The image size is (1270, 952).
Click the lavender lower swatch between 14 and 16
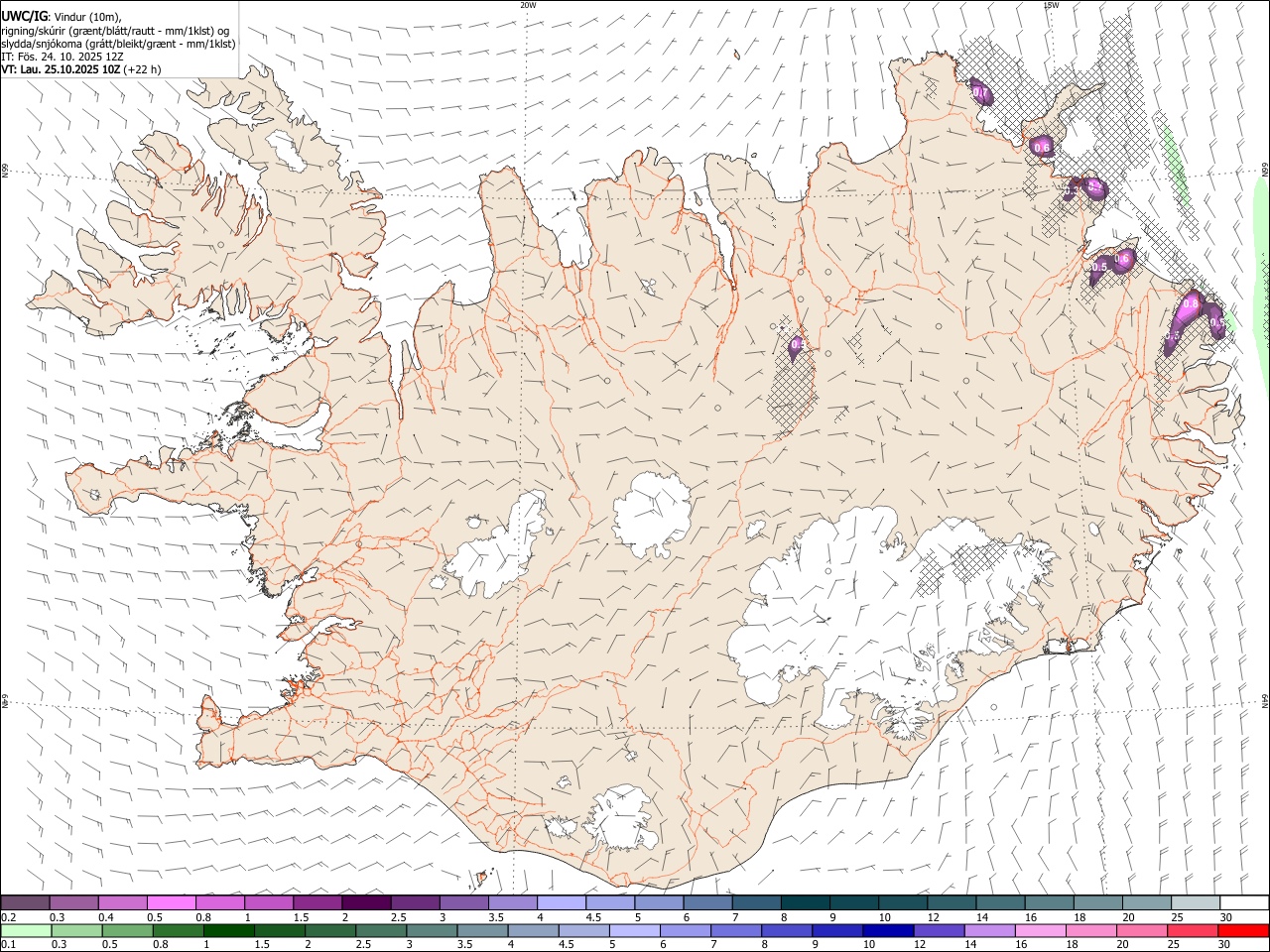(x=988, y=930)
